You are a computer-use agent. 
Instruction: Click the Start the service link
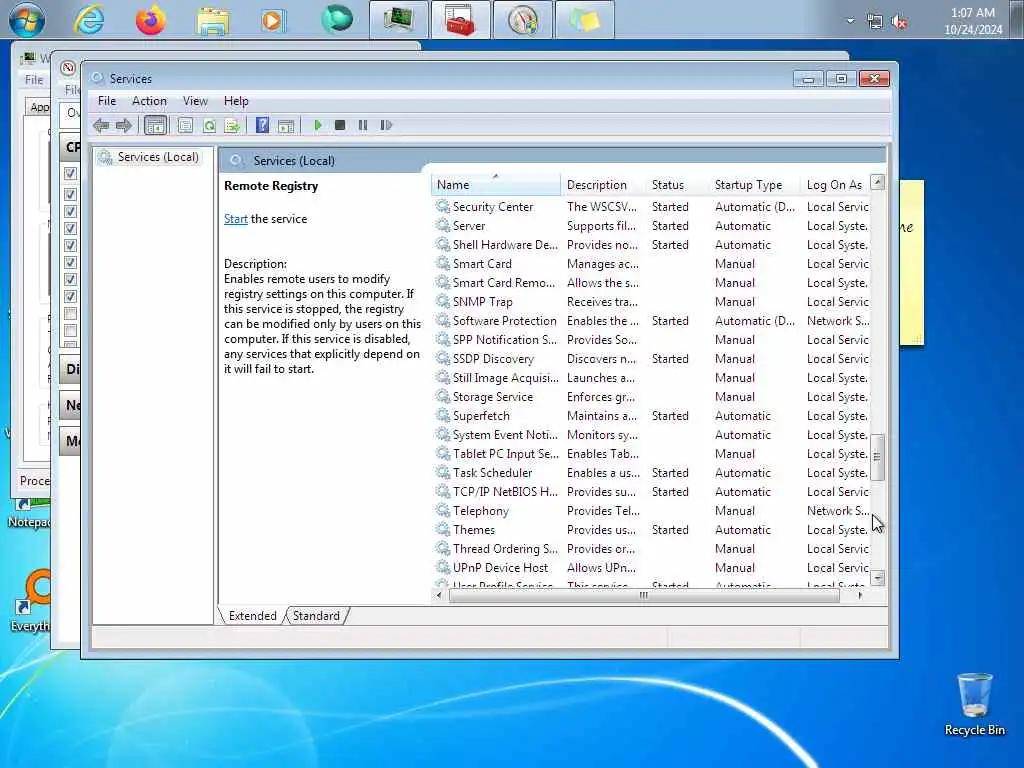tap(236, 219)
